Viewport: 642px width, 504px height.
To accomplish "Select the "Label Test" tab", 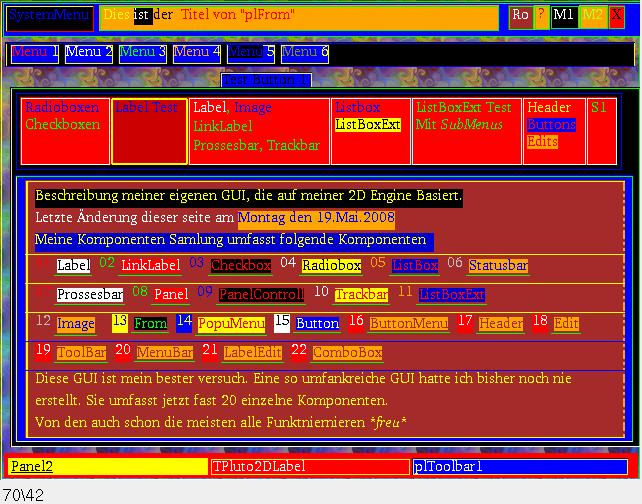I will tap(149, 130).
